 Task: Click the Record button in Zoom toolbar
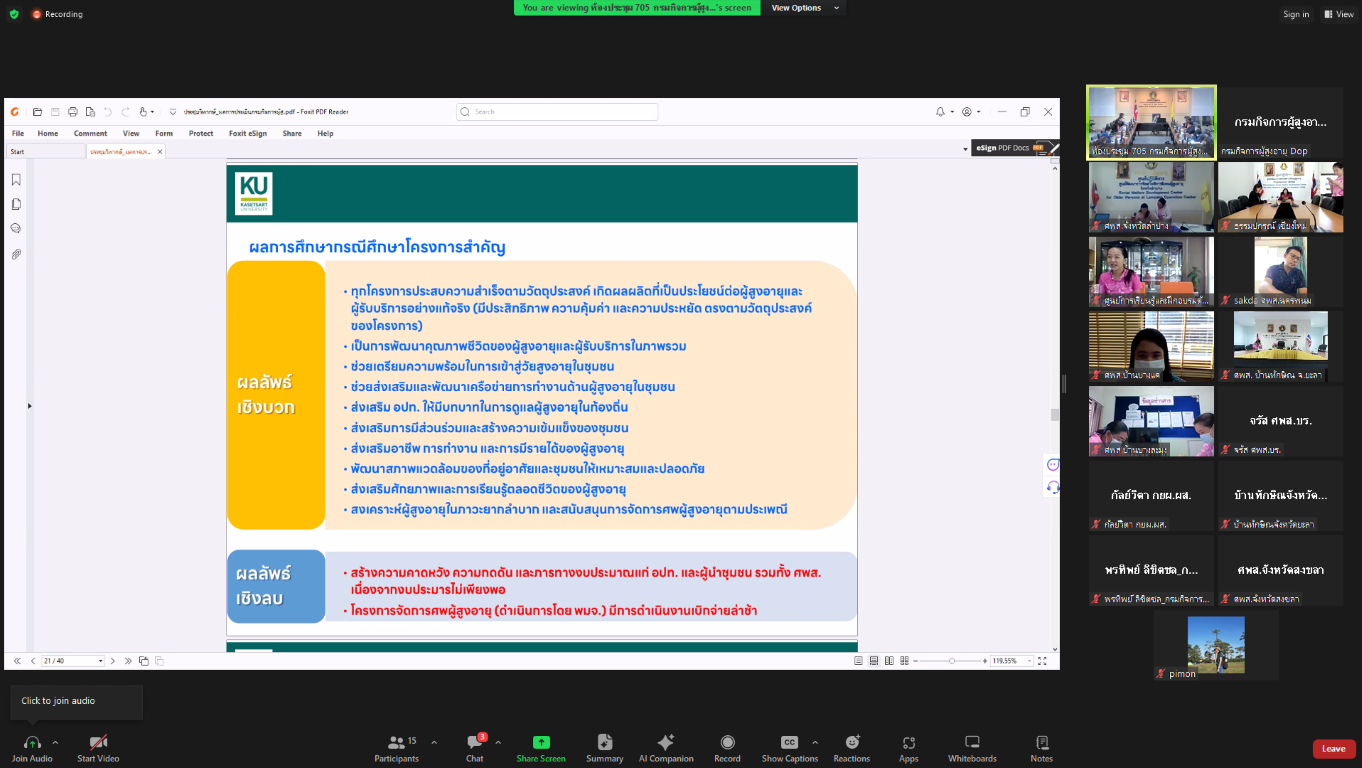tap(727, 748)
